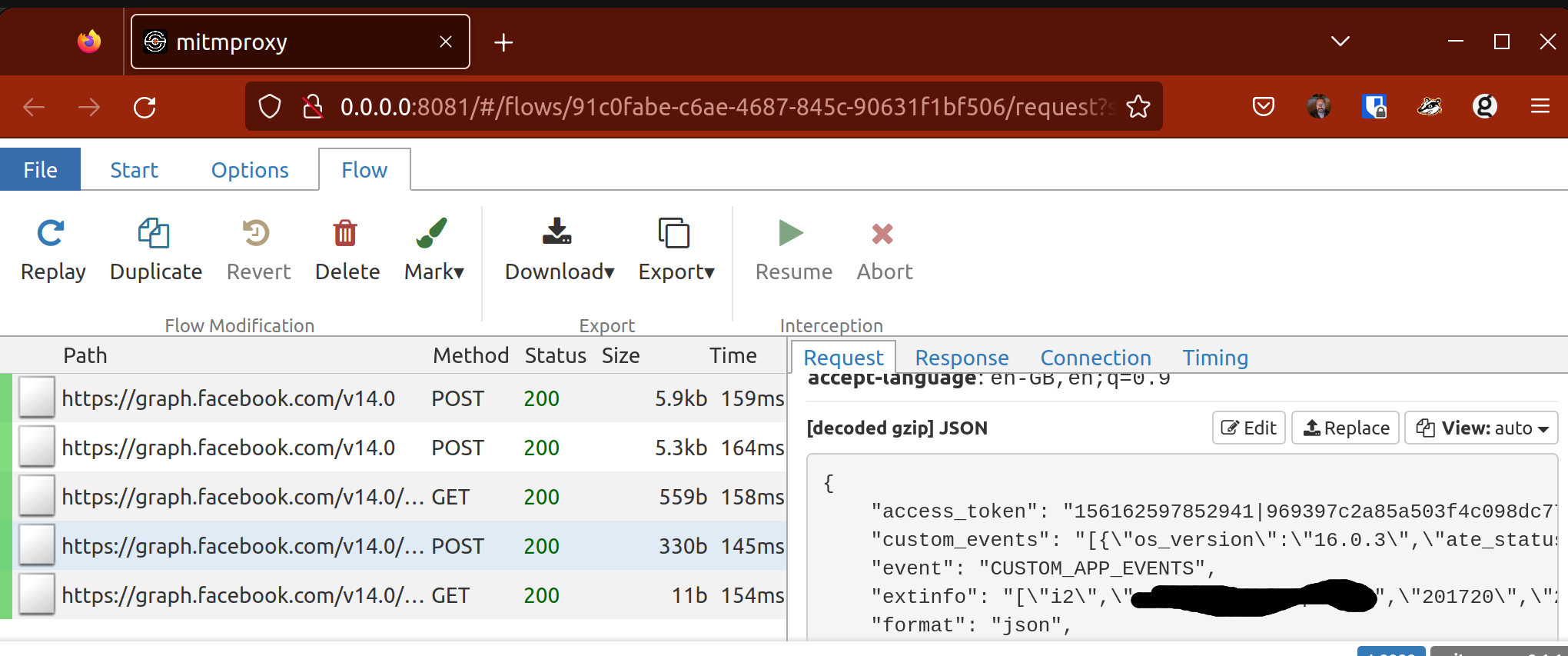The image size is (1568, 656).
Task: Duplicate the selected flow
Action: 154,233
